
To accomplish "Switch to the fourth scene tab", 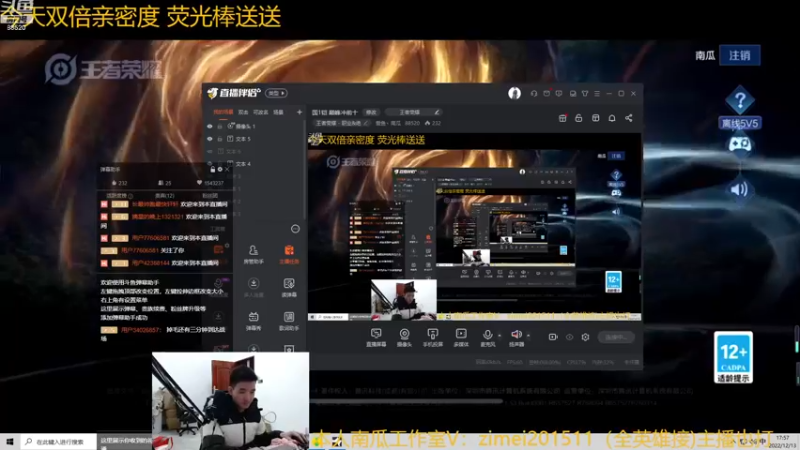I will coord(278,112).
